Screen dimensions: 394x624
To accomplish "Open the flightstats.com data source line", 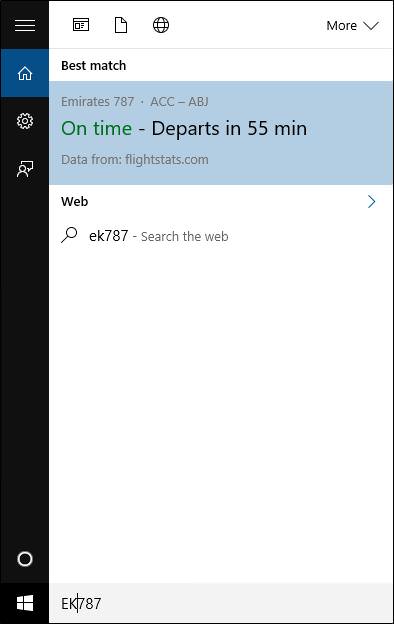I will pyautogui.click(x=135, y=160).
